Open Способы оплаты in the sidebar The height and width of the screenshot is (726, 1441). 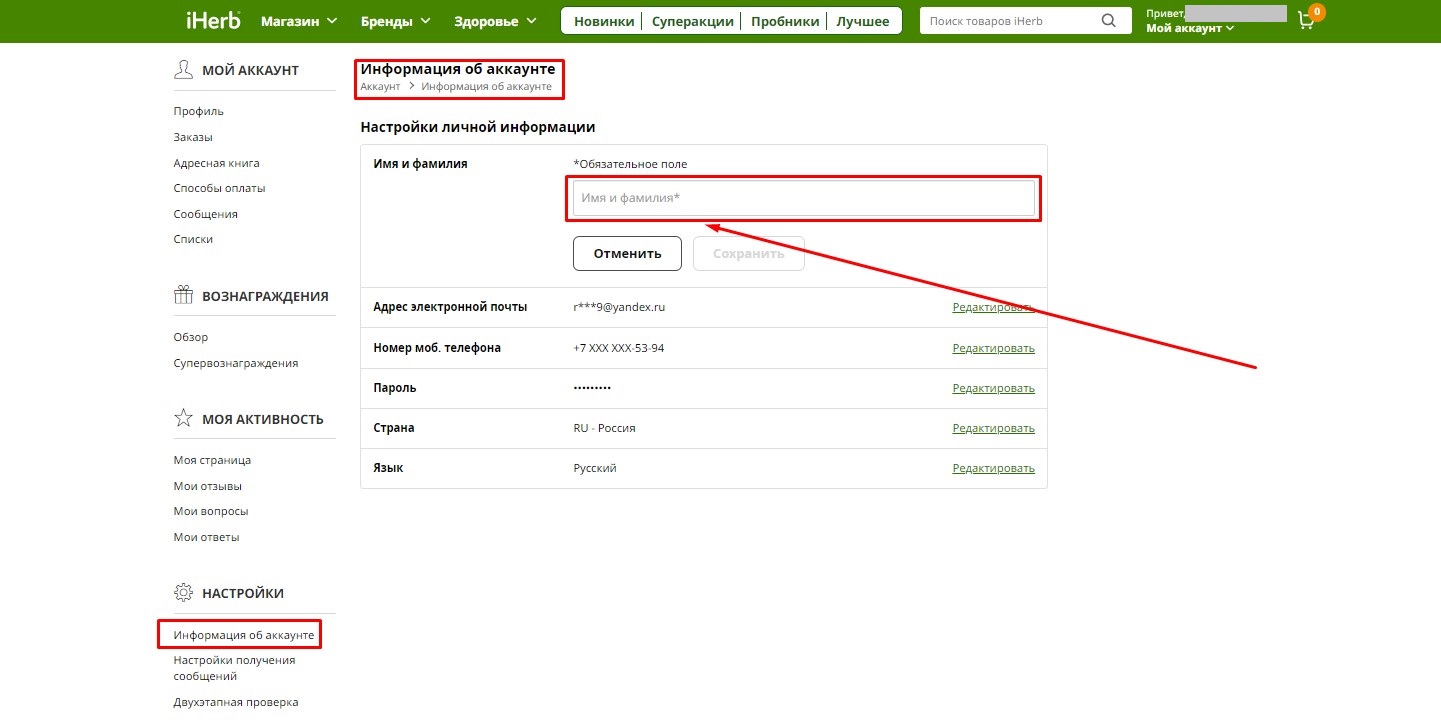pyautogui.click(x=219, y=188)
